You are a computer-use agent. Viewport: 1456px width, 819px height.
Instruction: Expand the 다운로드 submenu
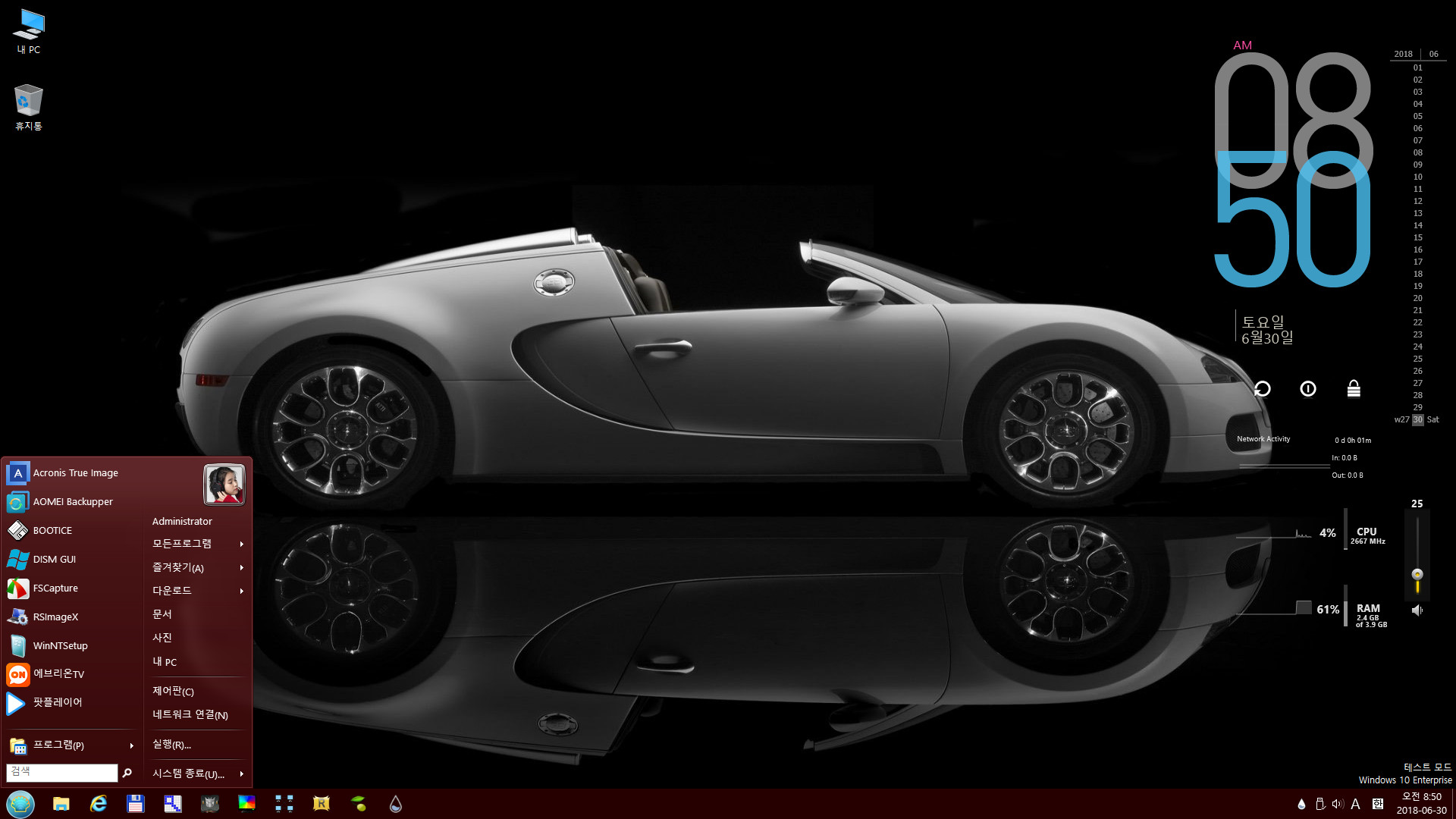pos(199,591)
